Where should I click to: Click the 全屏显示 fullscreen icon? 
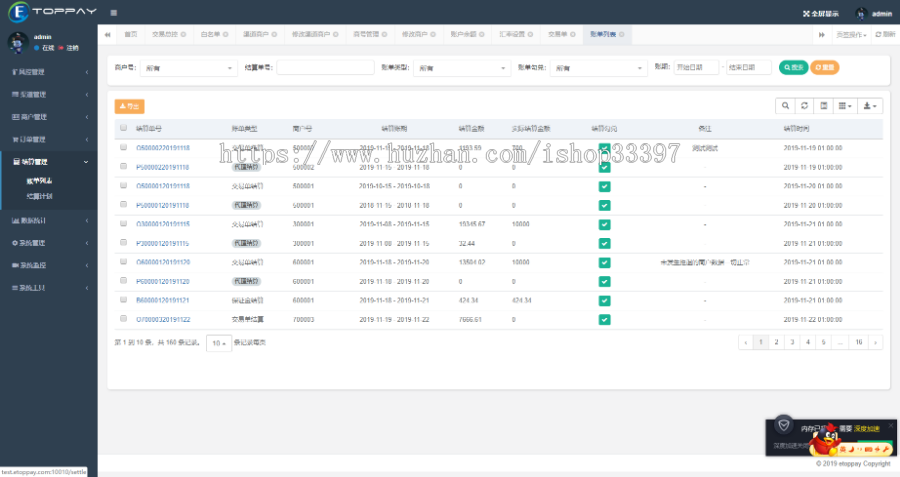point(807,13)
